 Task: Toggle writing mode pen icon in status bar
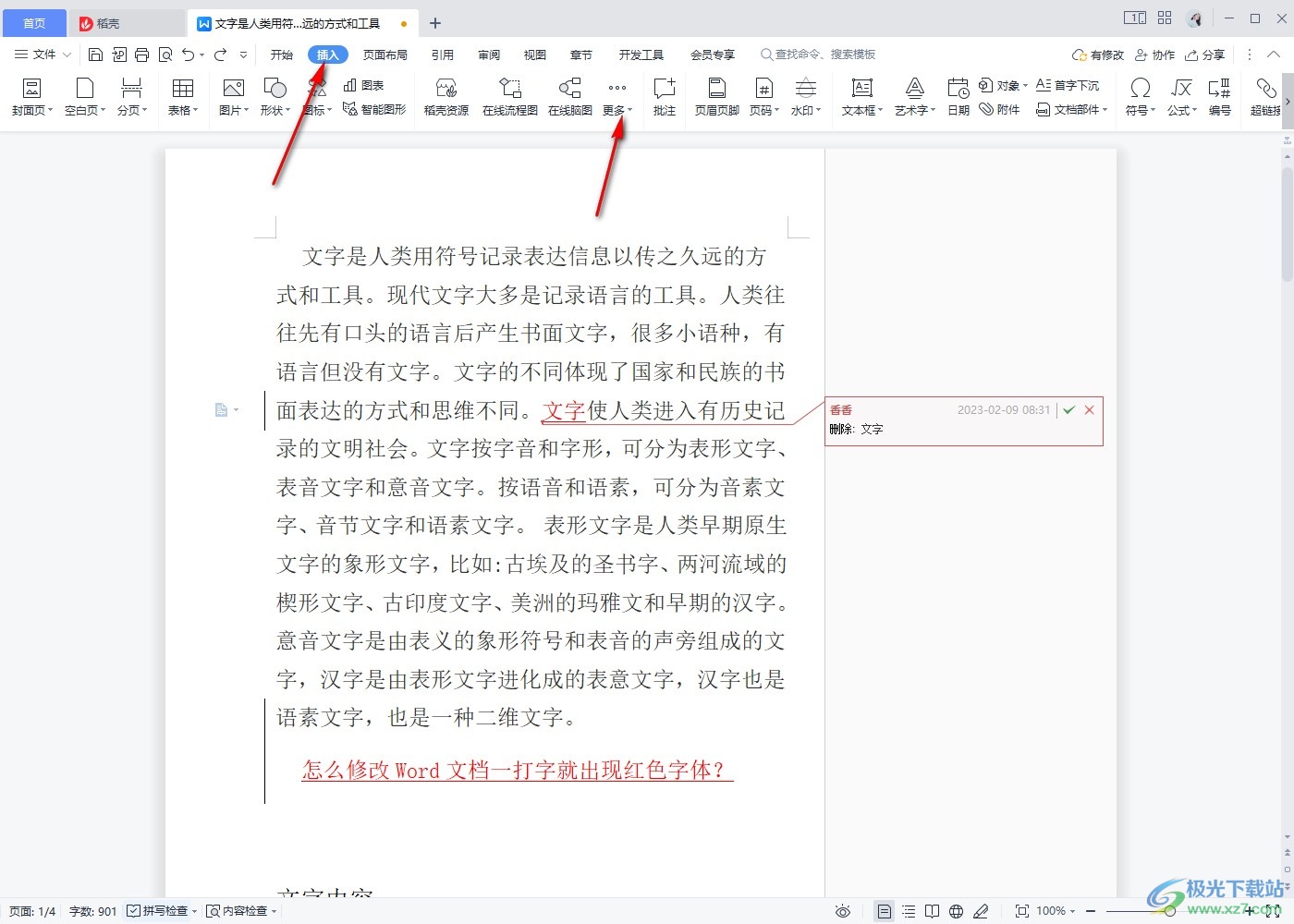click(981, 911)
